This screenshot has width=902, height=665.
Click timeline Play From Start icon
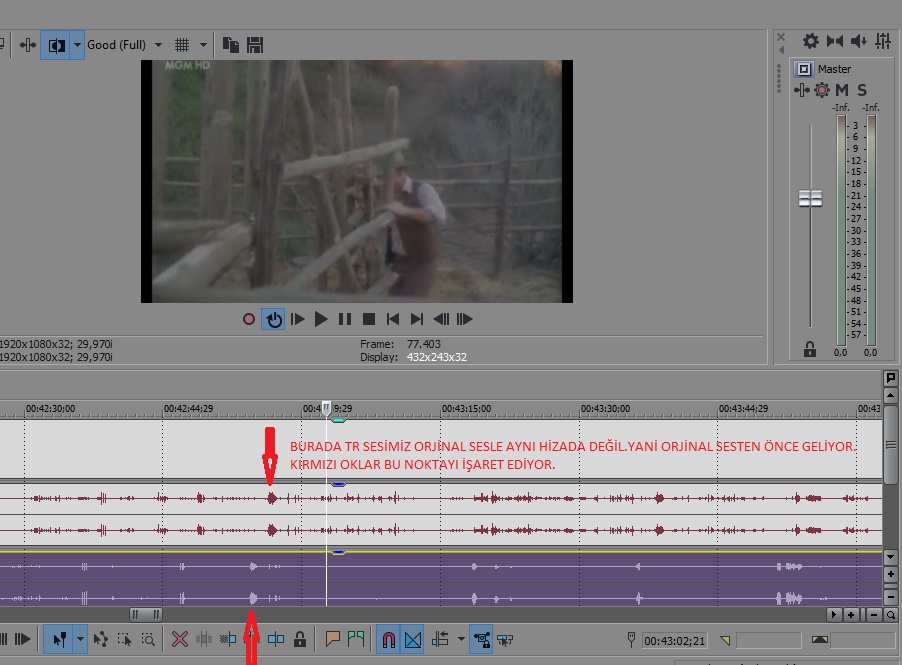pyautogui.click(x=22, y=639)
